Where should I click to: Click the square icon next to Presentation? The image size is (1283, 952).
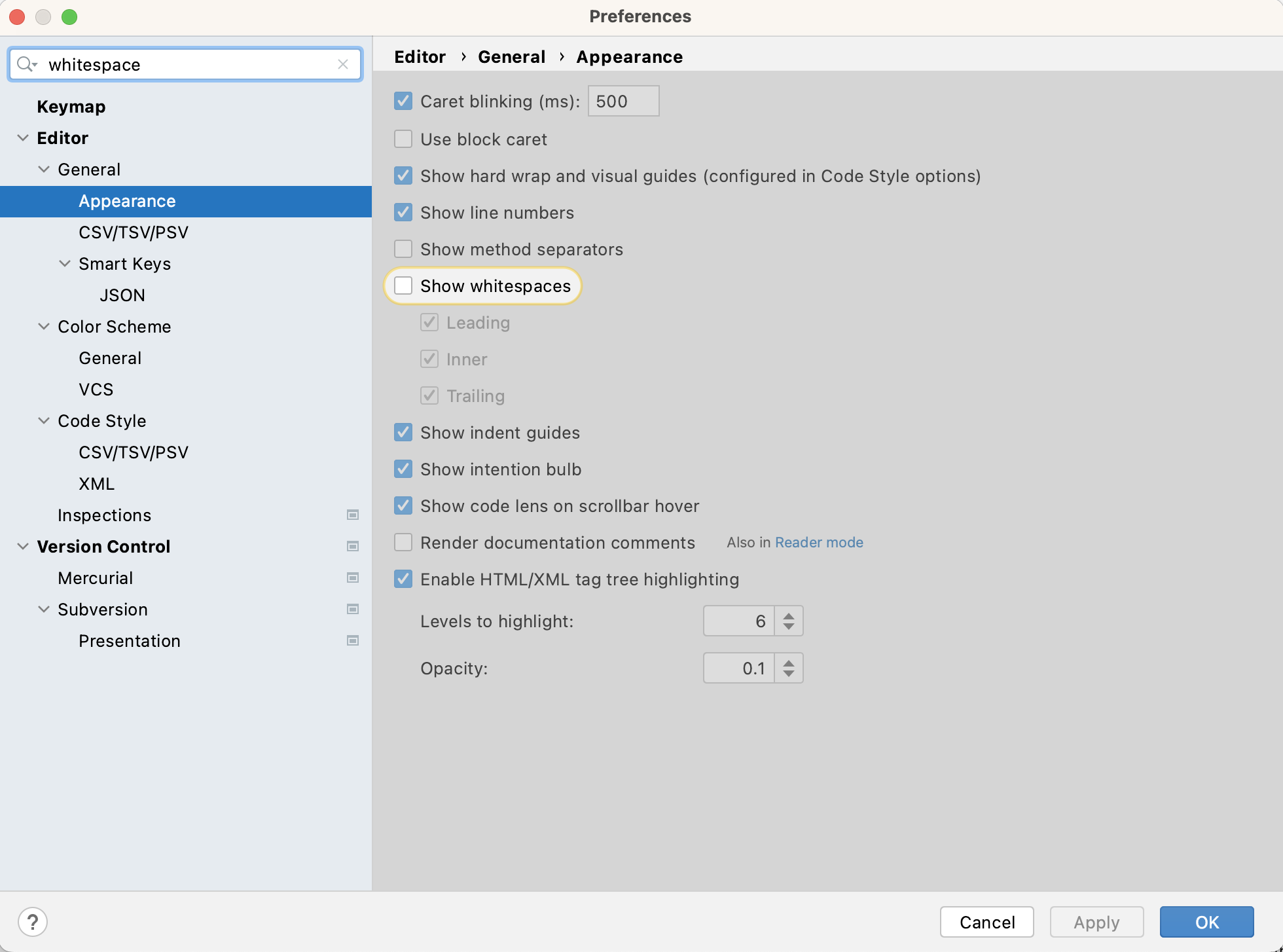(353, 640)
